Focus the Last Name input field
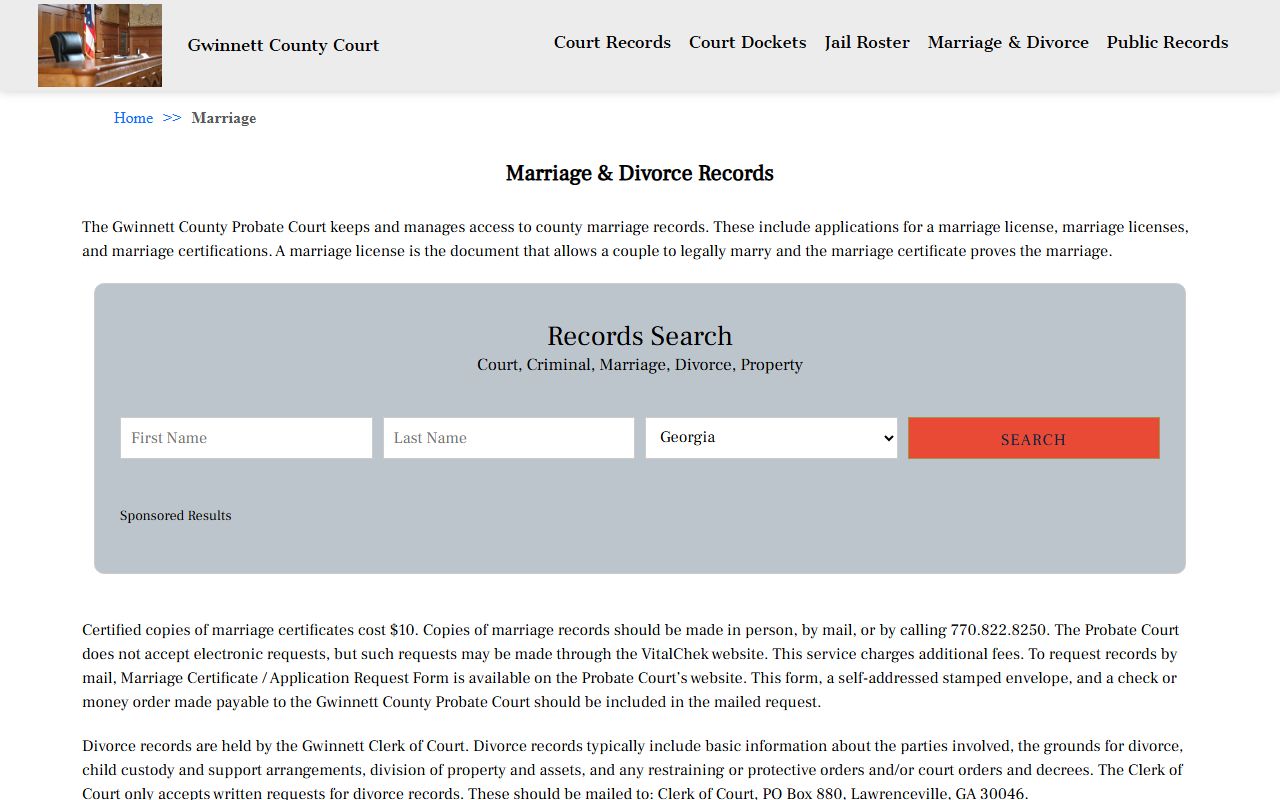 509,438
